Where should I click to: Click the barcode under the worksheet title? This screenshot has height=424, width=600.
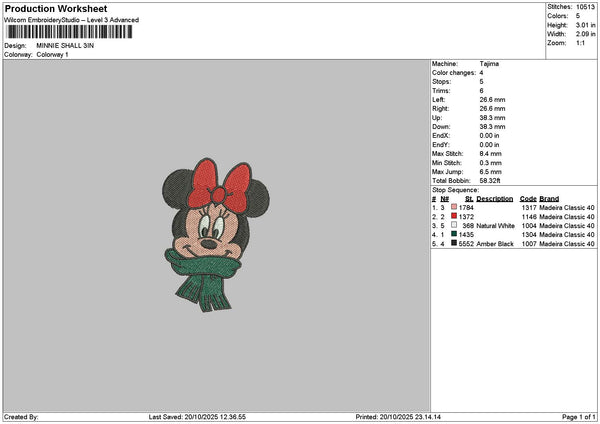(x=69, y=32)
